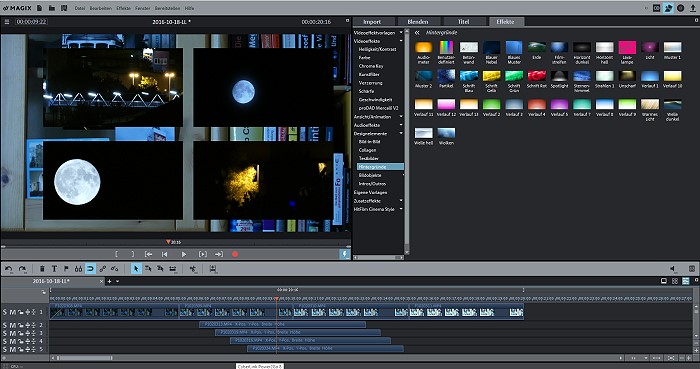This screenshot has width=700, height=369.
Task: Switch to storyboard view icon
Action: [x=664, y=281]
